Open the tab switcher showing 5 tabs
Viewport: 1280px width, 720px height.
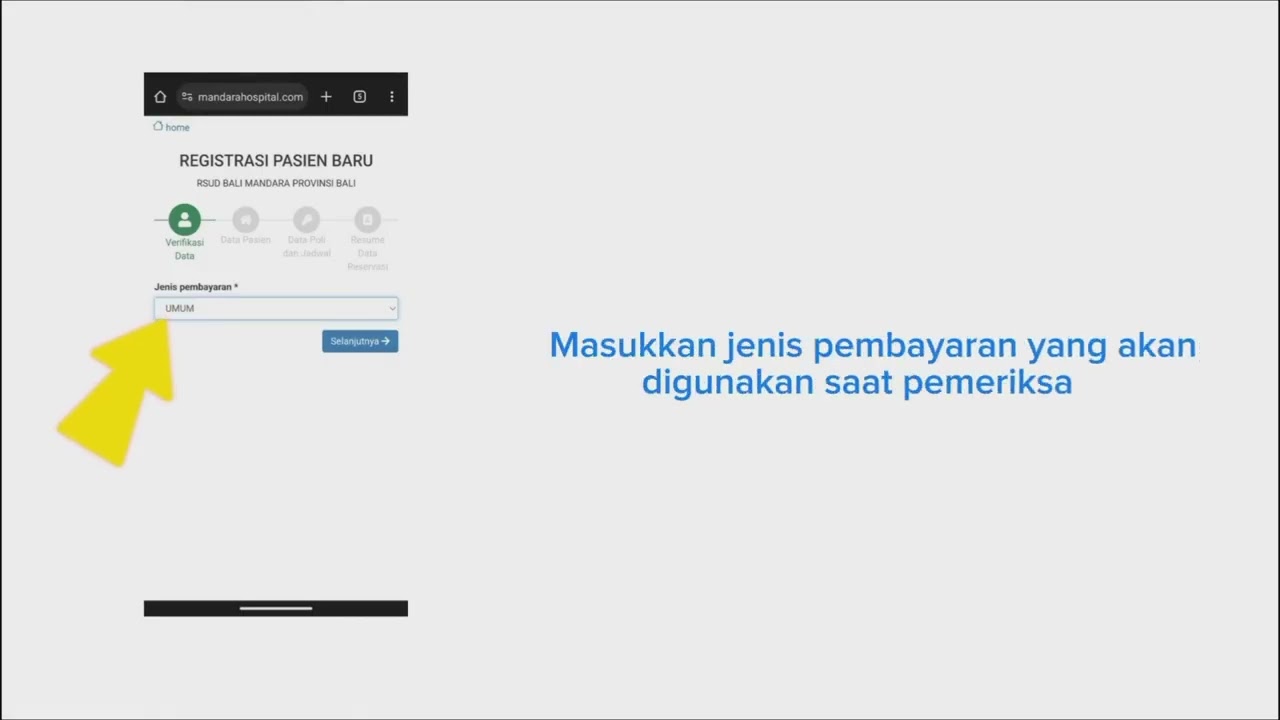360,97
